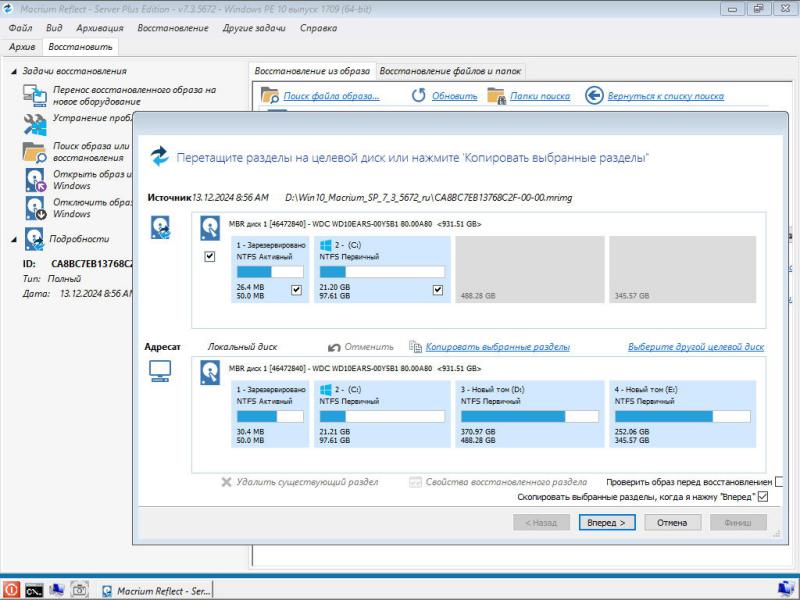Click the destination monitor icon under Адресат

coord(160,371)
